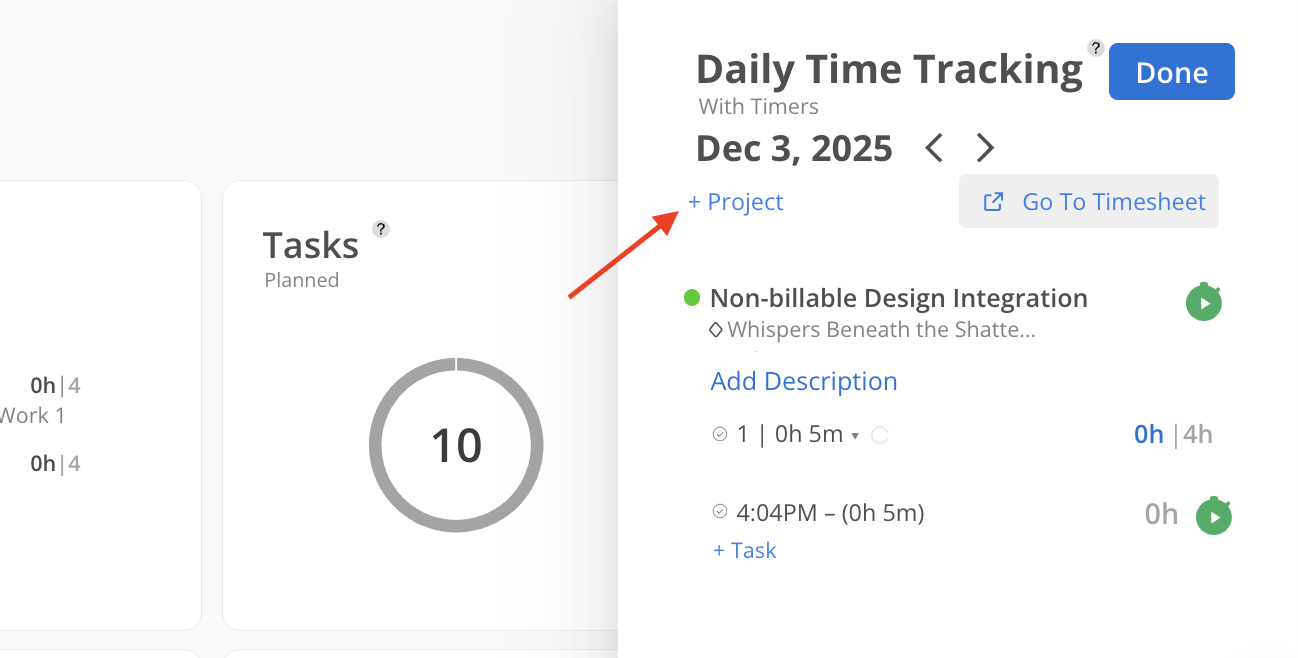Start the timer for Non-billable Design Integration

pyautogui.click(x=1204, y=302)
